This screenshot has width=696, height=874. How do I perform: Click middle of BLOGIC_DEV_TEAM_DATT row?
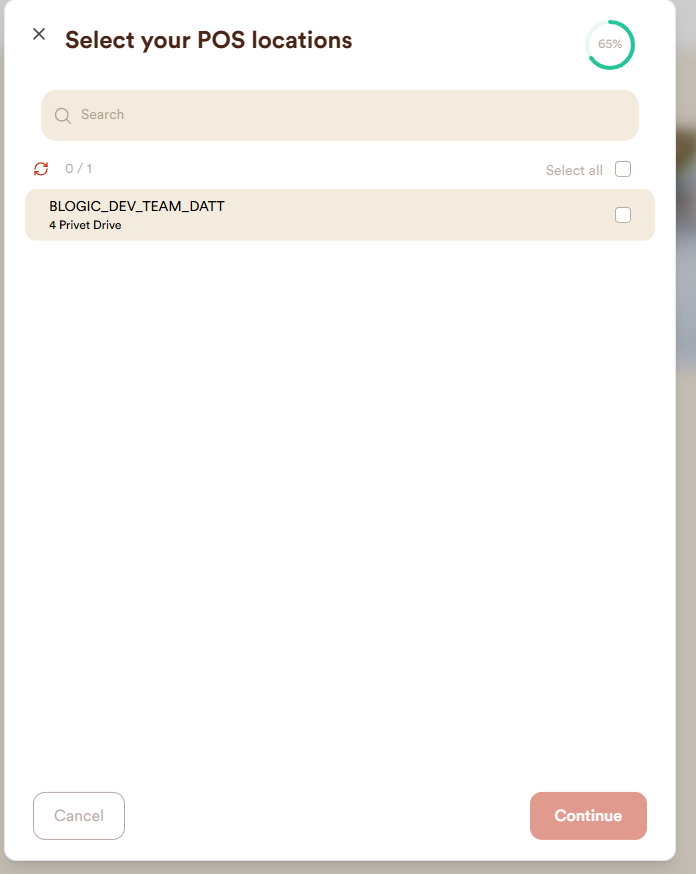tap(339, 215)
